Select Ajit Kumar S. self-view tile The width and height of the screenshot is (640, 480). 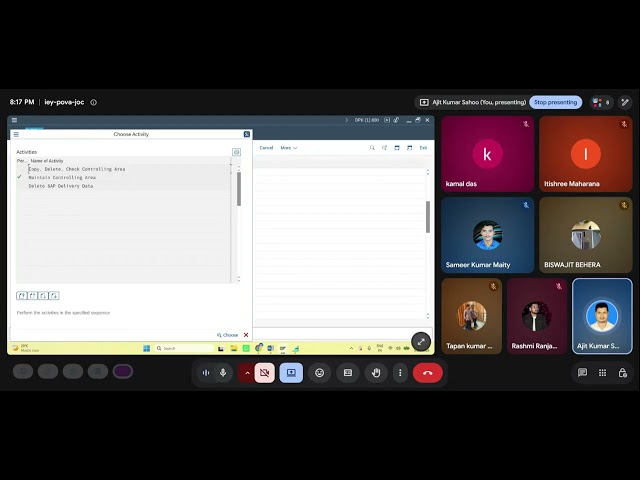click(602, 316)
